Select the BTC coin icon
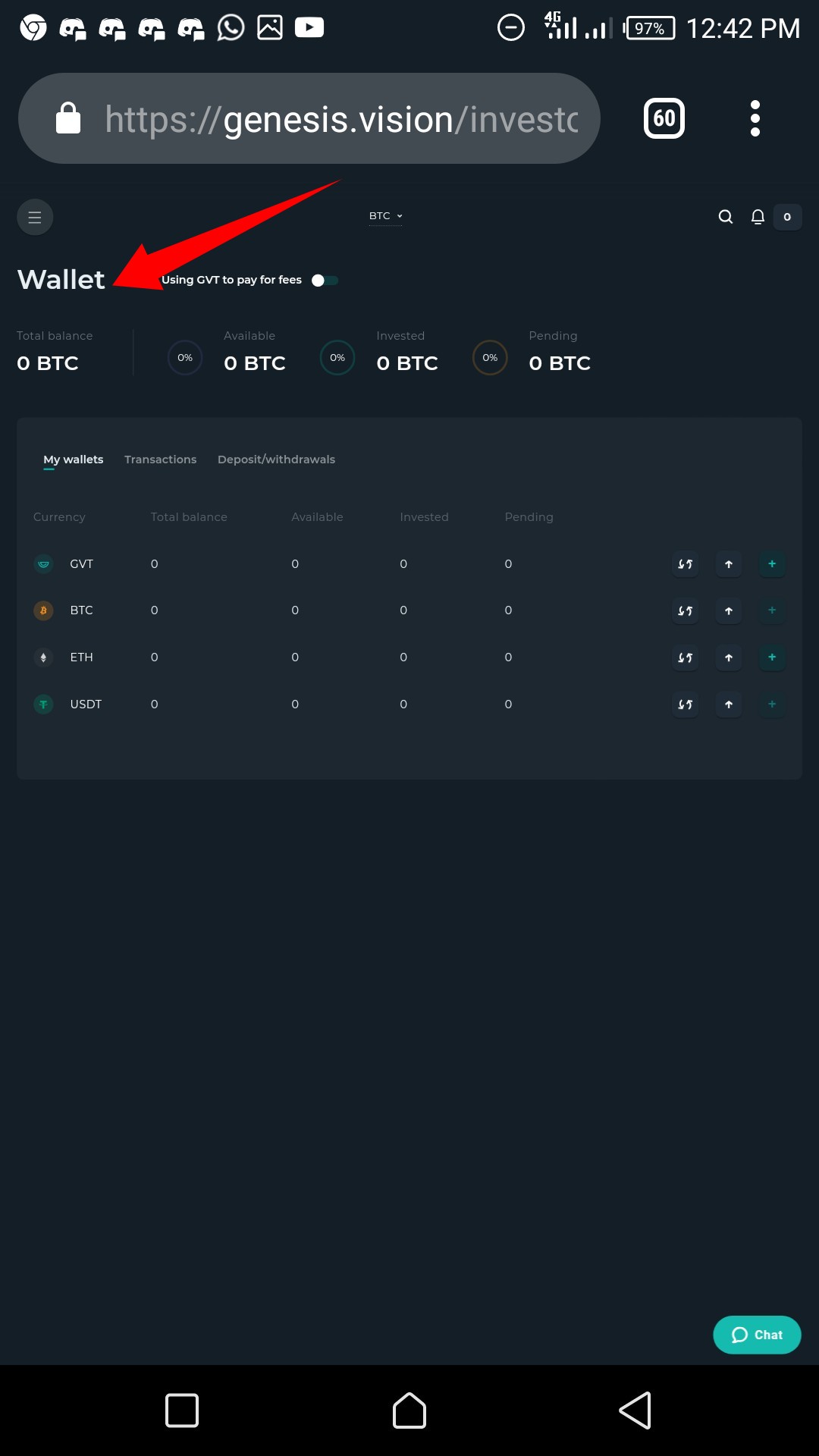This screenshot has height=1456, width=819. click(43, 610)
